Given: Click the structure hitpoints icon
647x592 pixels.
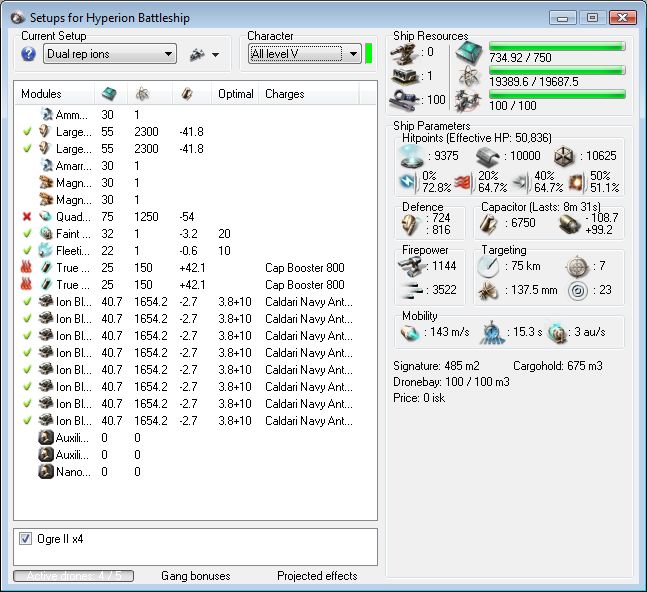Looking at the screenshot, I should 564,156.
